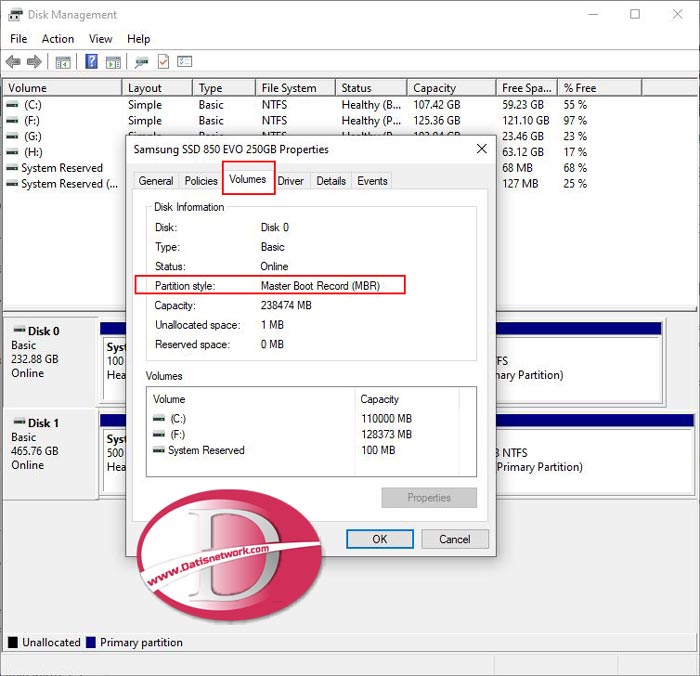This screenshot has width=700, height=676.
Task: Click the greyed Properties button in dialog
Action: click(429, 497)
